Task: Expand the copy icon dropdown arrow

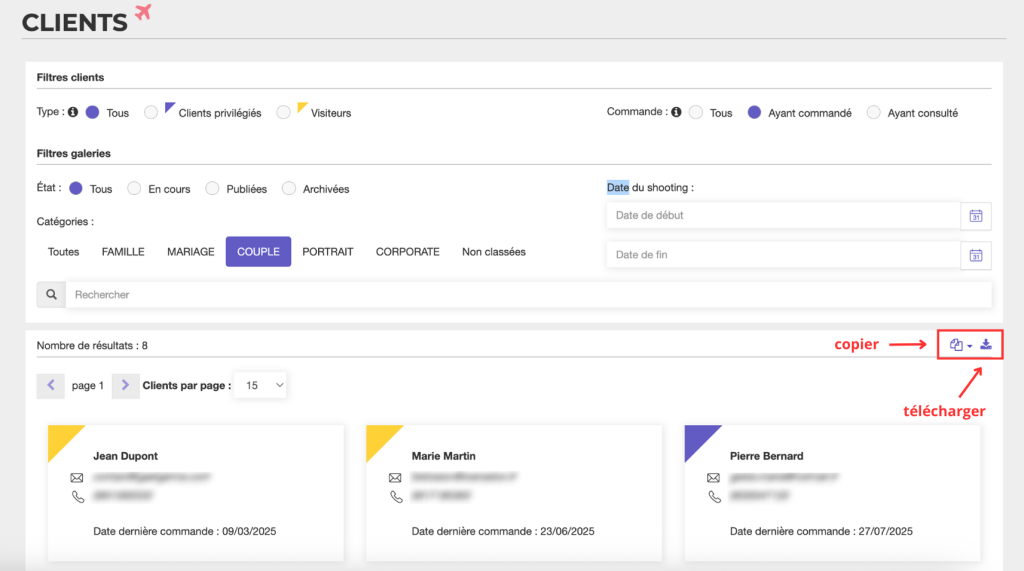Action: [x=970, y=346]
